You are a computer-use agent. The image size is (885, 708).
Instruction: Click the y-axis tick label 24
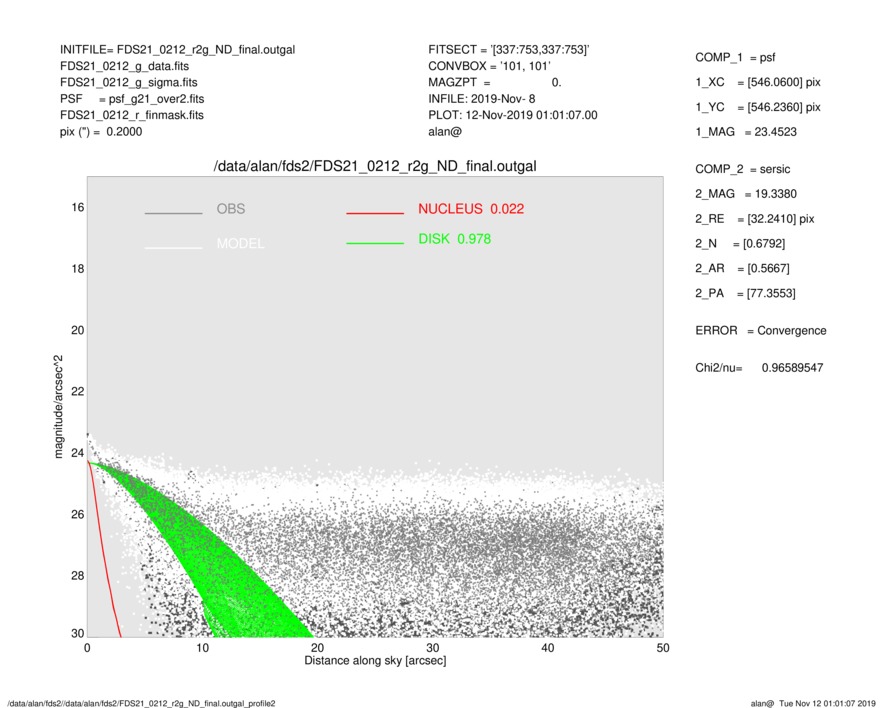(77, 453)
